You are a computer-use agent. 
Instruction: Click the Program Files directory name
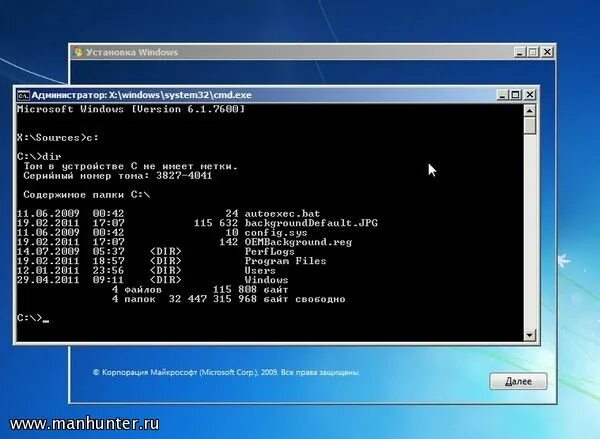pyautogui.click(x=285, y=261)
